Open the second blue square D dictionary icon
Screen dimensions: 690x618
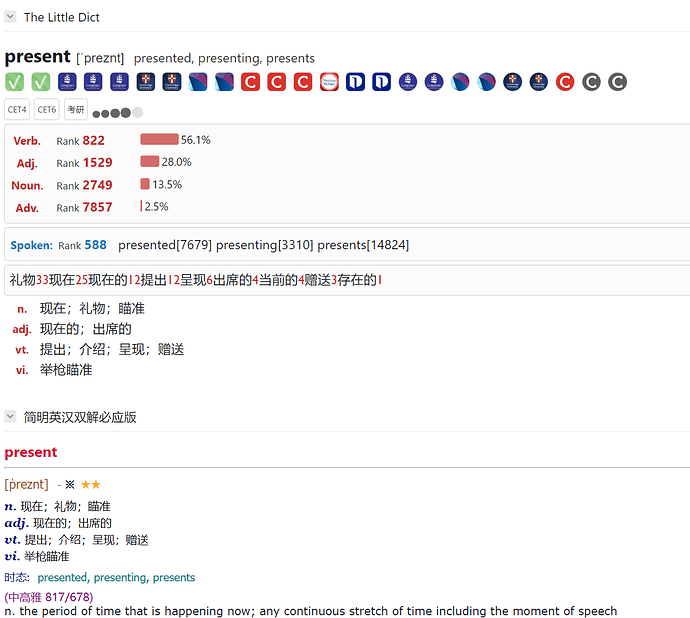[382, 82]
